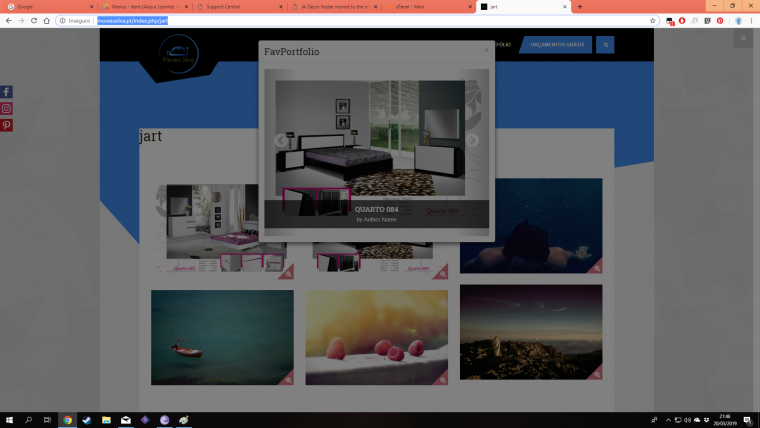Screen dimensions: 760x428
Task: Zoom the mountain figure image magnifier
Action: 597,374
